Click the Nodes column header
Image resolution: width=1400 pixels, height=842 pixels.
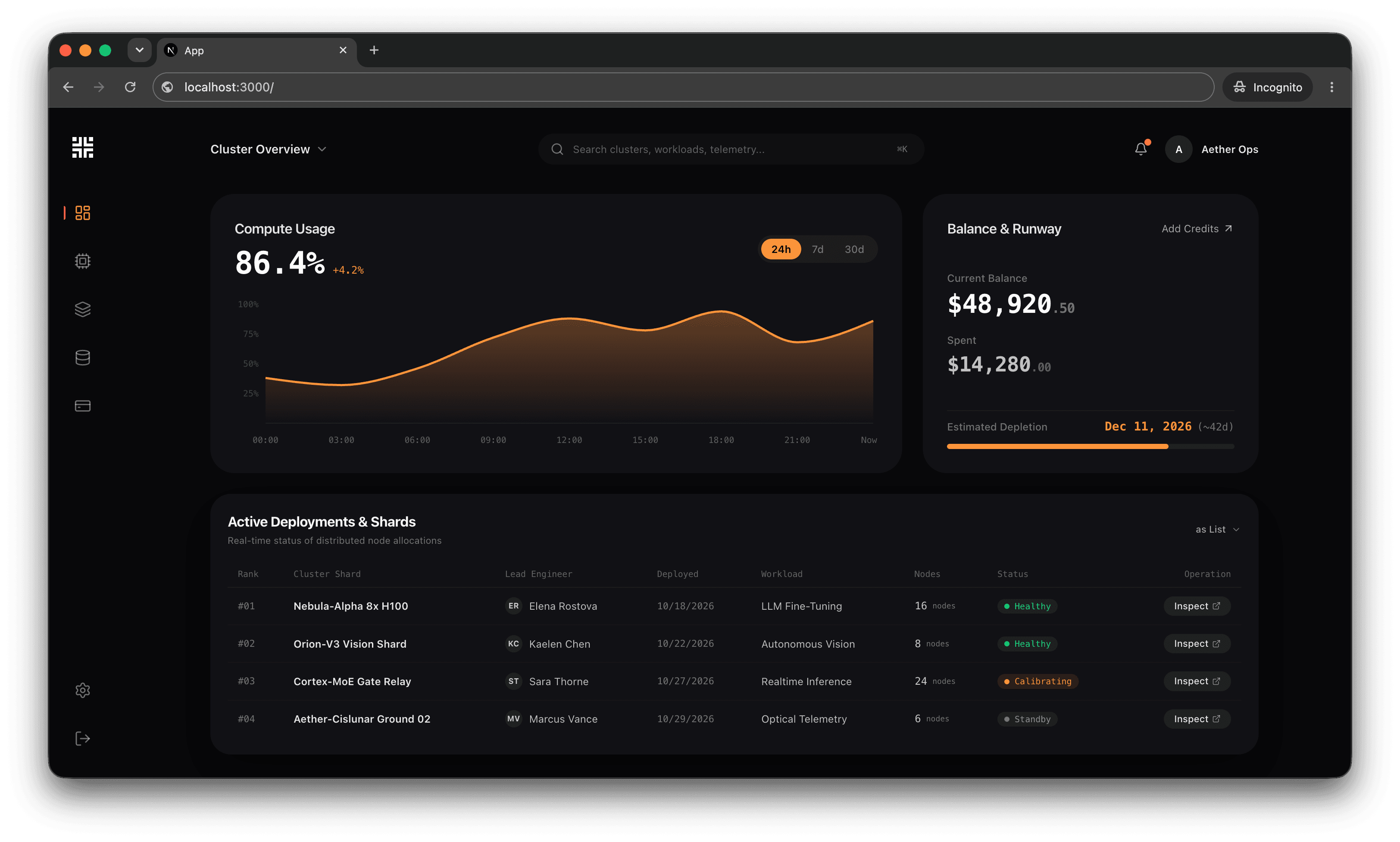pos(927,574)
